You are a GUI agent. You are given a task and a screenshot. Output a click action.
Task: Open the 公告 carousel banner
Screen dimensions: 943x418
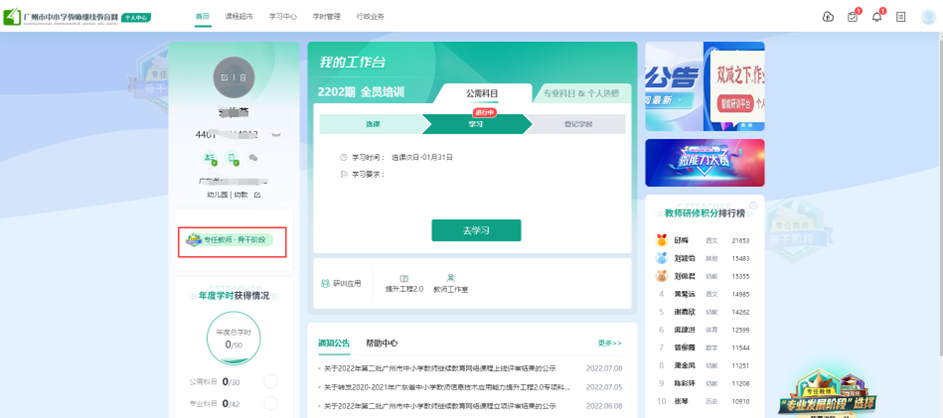click(x=705, y=86)
